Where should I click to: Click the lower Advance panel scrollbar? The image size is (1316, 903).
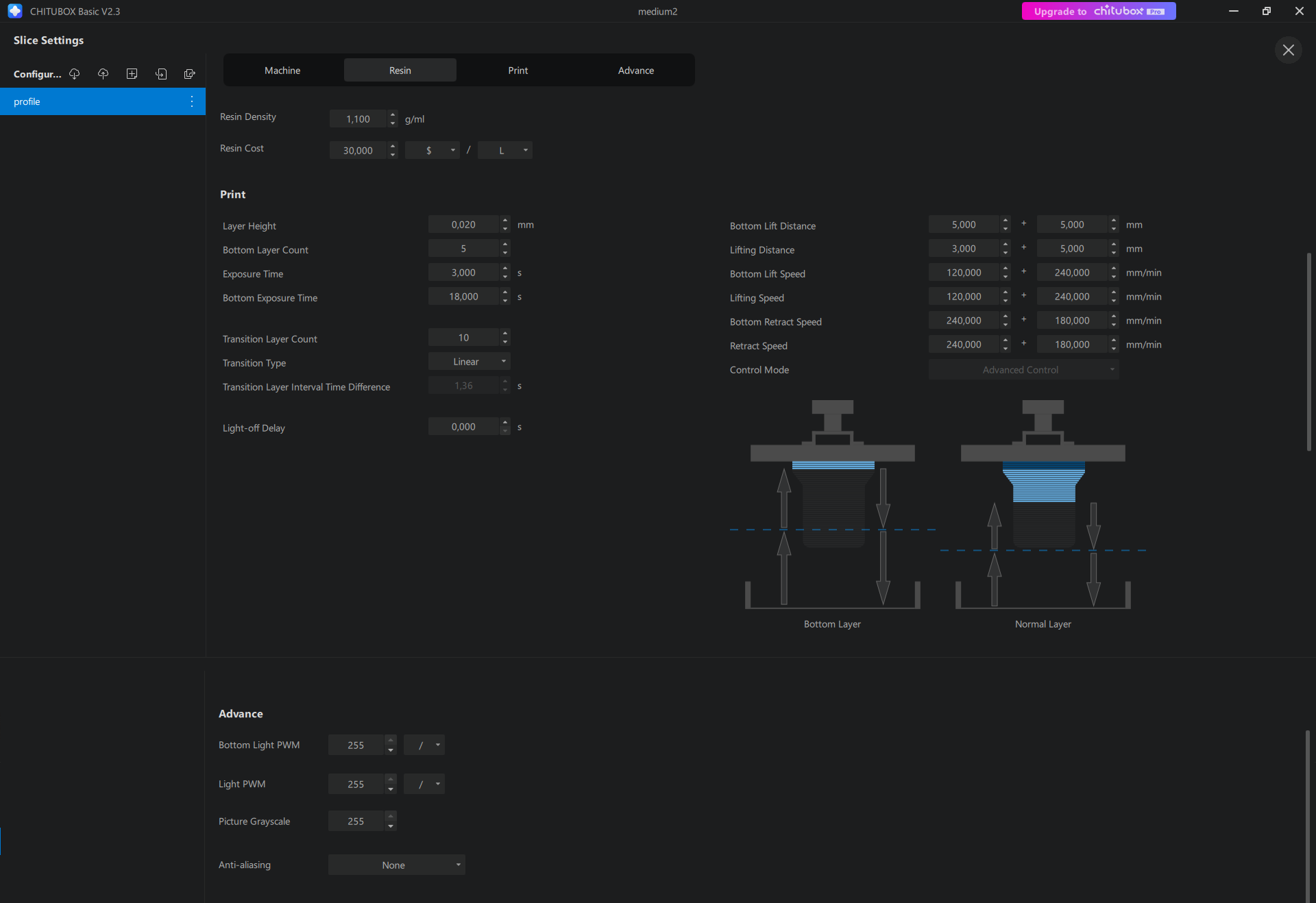tap(1308, 815)
